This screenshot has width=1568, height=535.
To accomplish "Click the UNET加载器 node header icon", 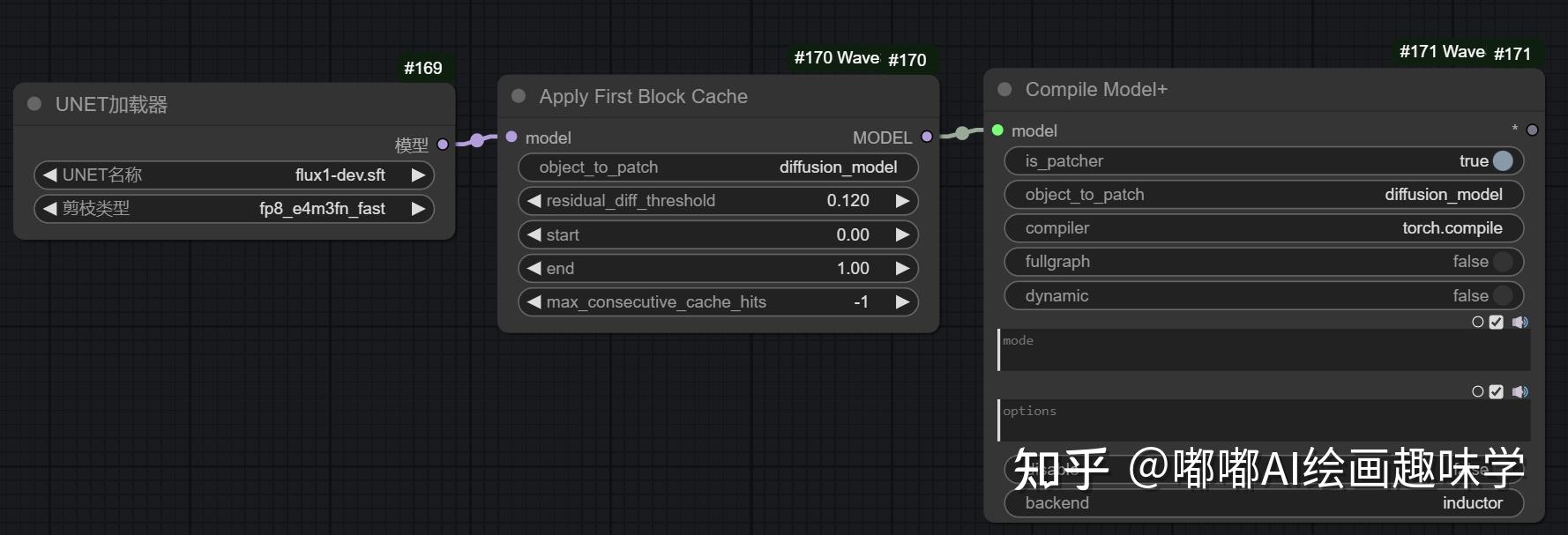I will tap(34, 104).
